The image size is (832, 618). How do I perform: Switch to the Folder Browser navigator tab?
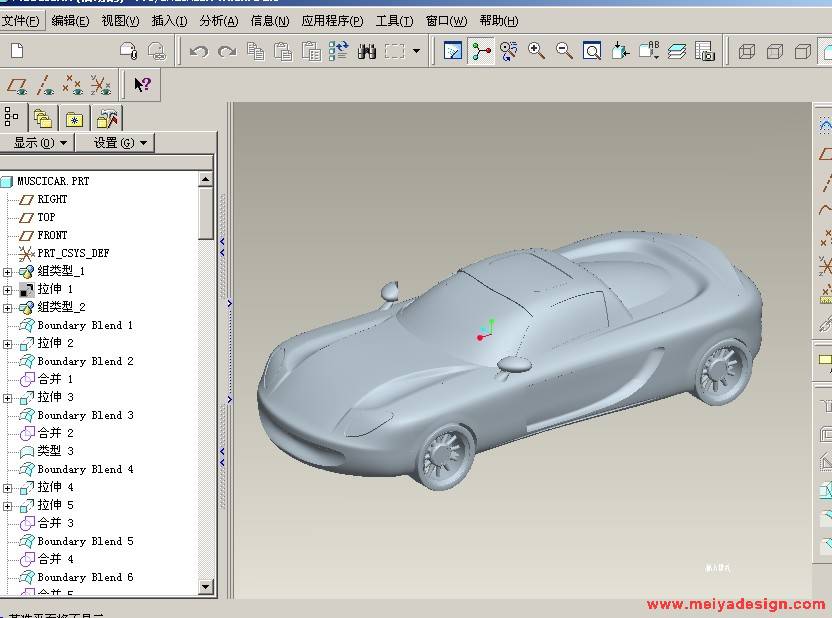point(43,118)
